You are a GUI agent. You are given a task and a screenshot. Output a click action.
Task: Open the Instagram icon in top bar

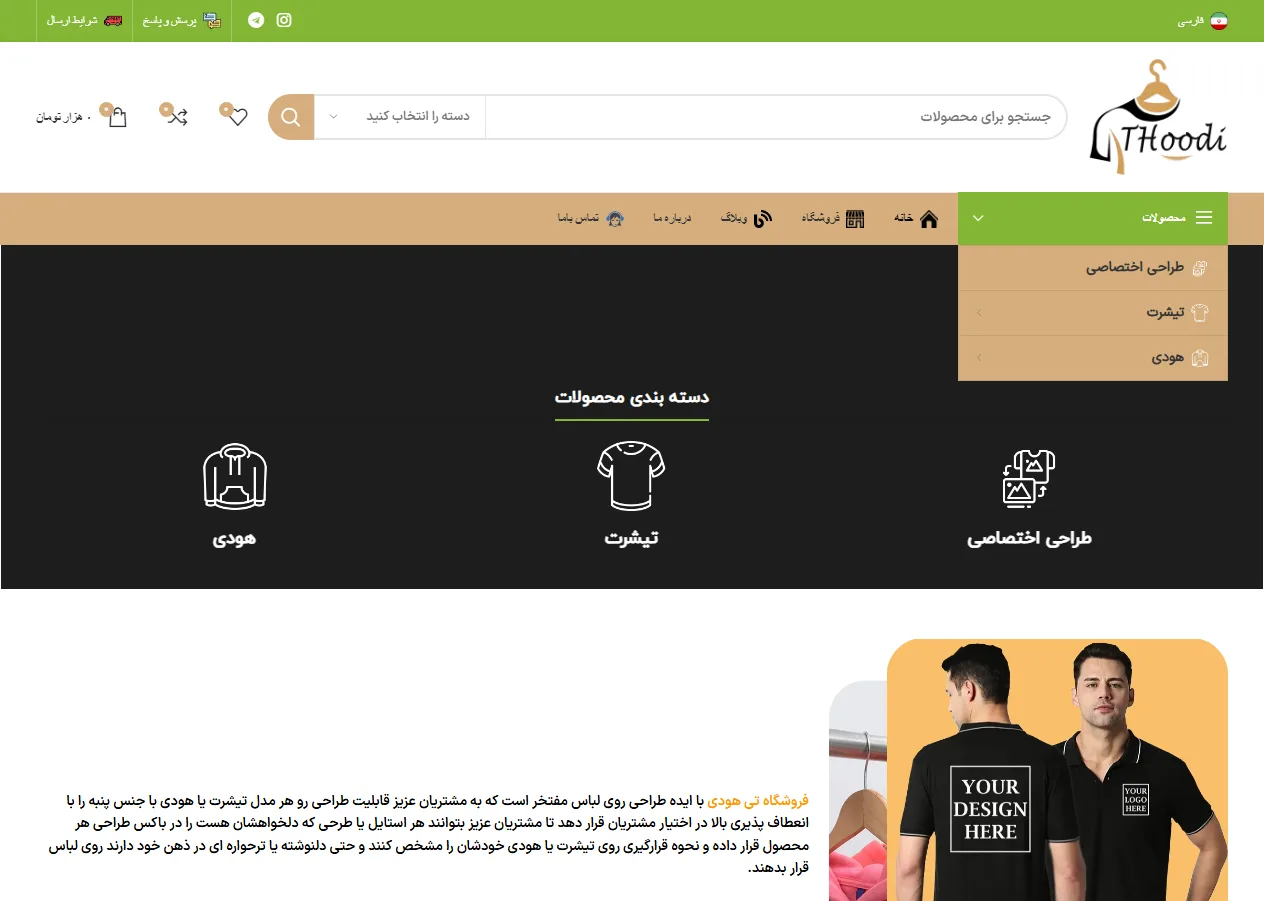(284, 20)
